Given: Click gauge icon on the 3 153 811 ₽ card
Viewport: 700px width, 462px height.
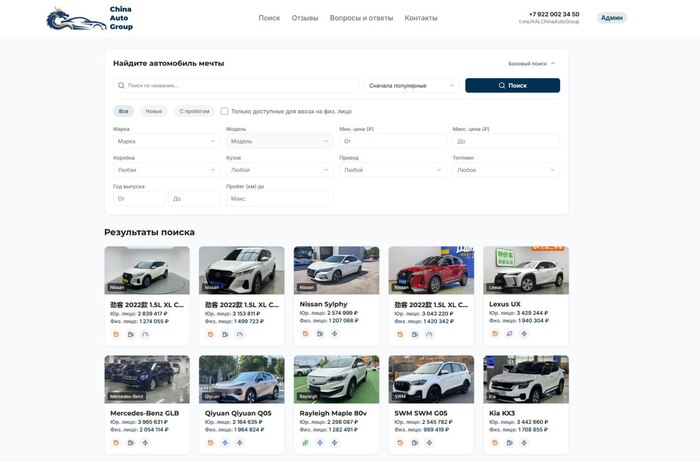Looking at the screenshot, I should click(240, 334).
